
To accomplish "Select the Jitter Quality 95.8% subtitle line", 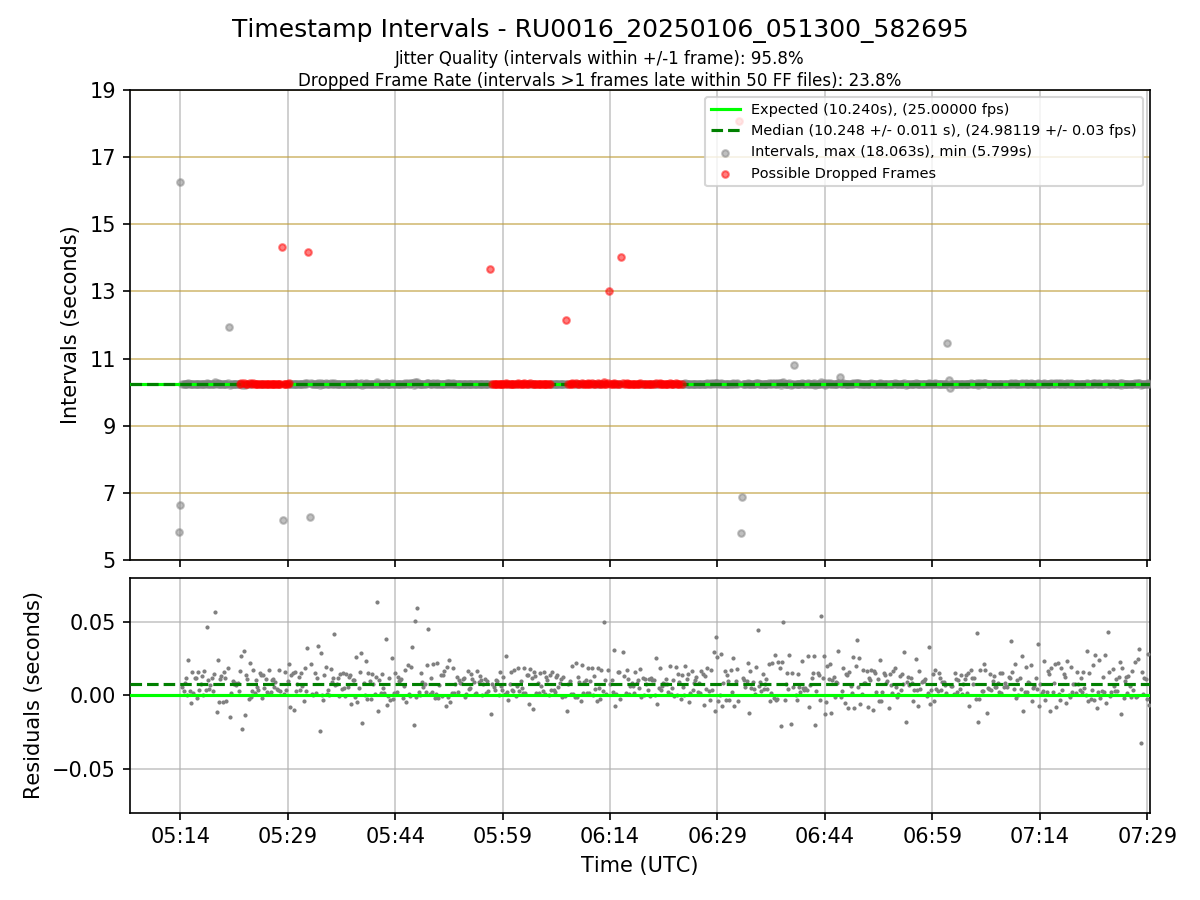I will tap(599, 58).
